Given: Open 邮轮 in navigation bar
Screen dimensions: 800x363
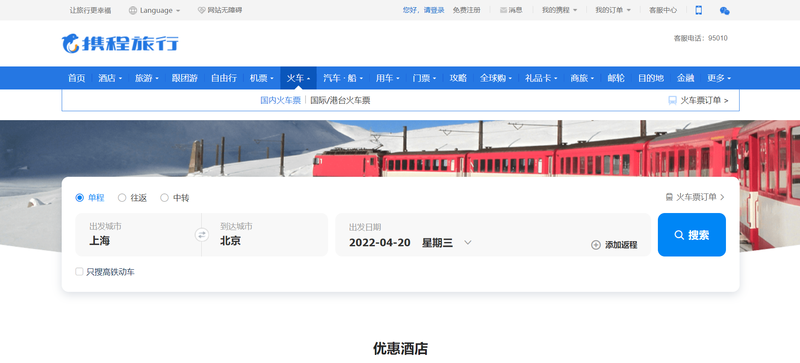Looking at the screenshot, I should tap(616, 78).
